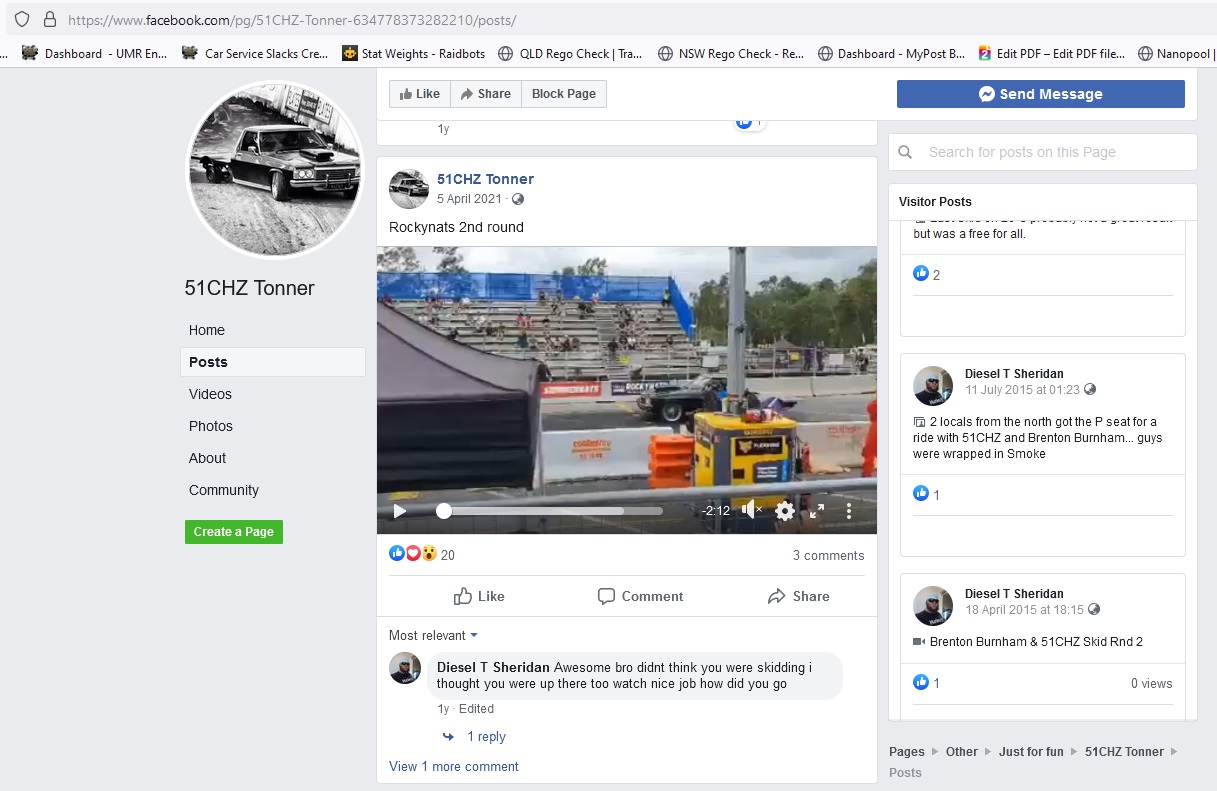Open Nanopool bookmark
Screen dimensions: 1217x791
pyautogui.click(x=1176, y=54)
